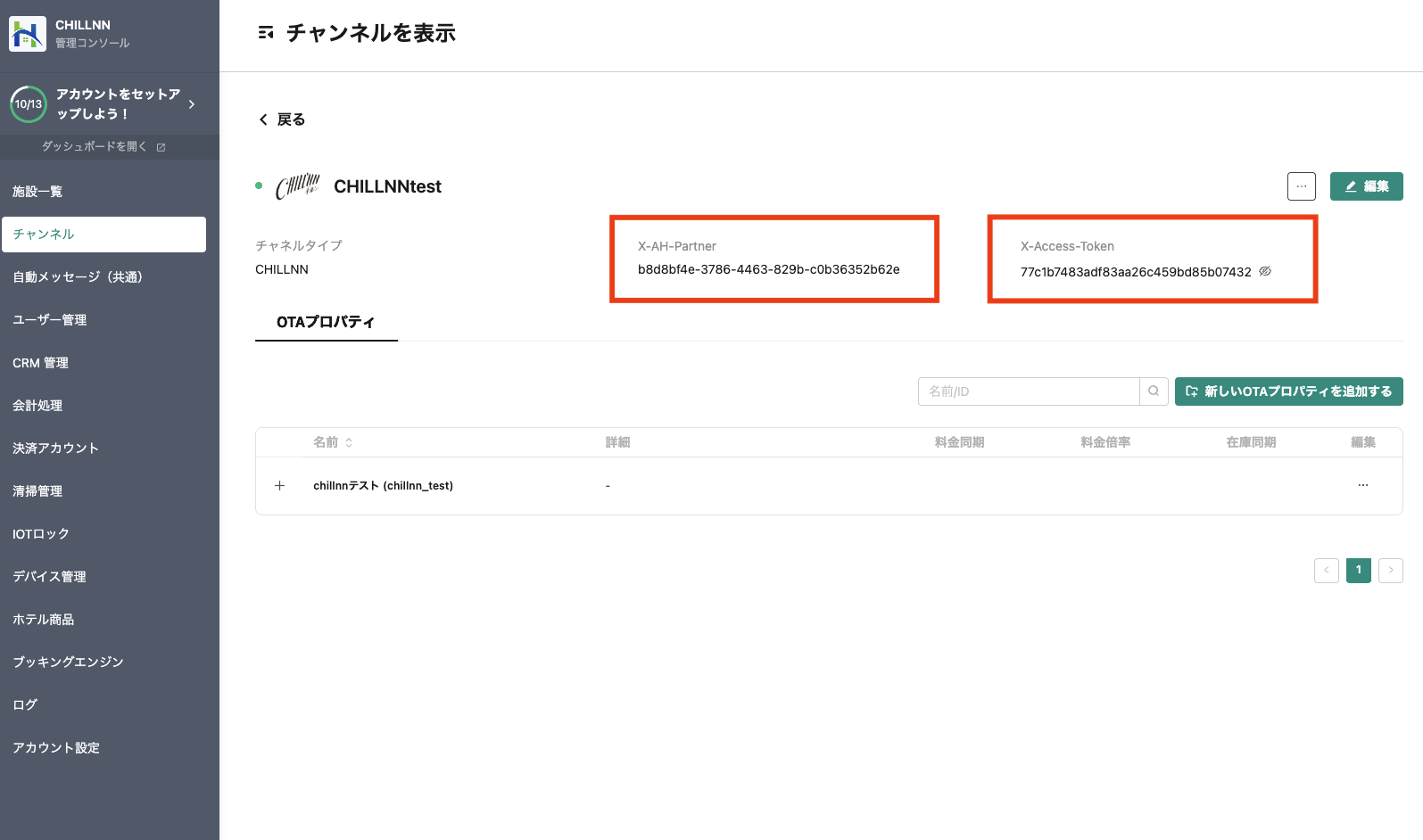Toggle X-Access-Token visibility eye icon
1423x840 pixels.
[1265, 272]
